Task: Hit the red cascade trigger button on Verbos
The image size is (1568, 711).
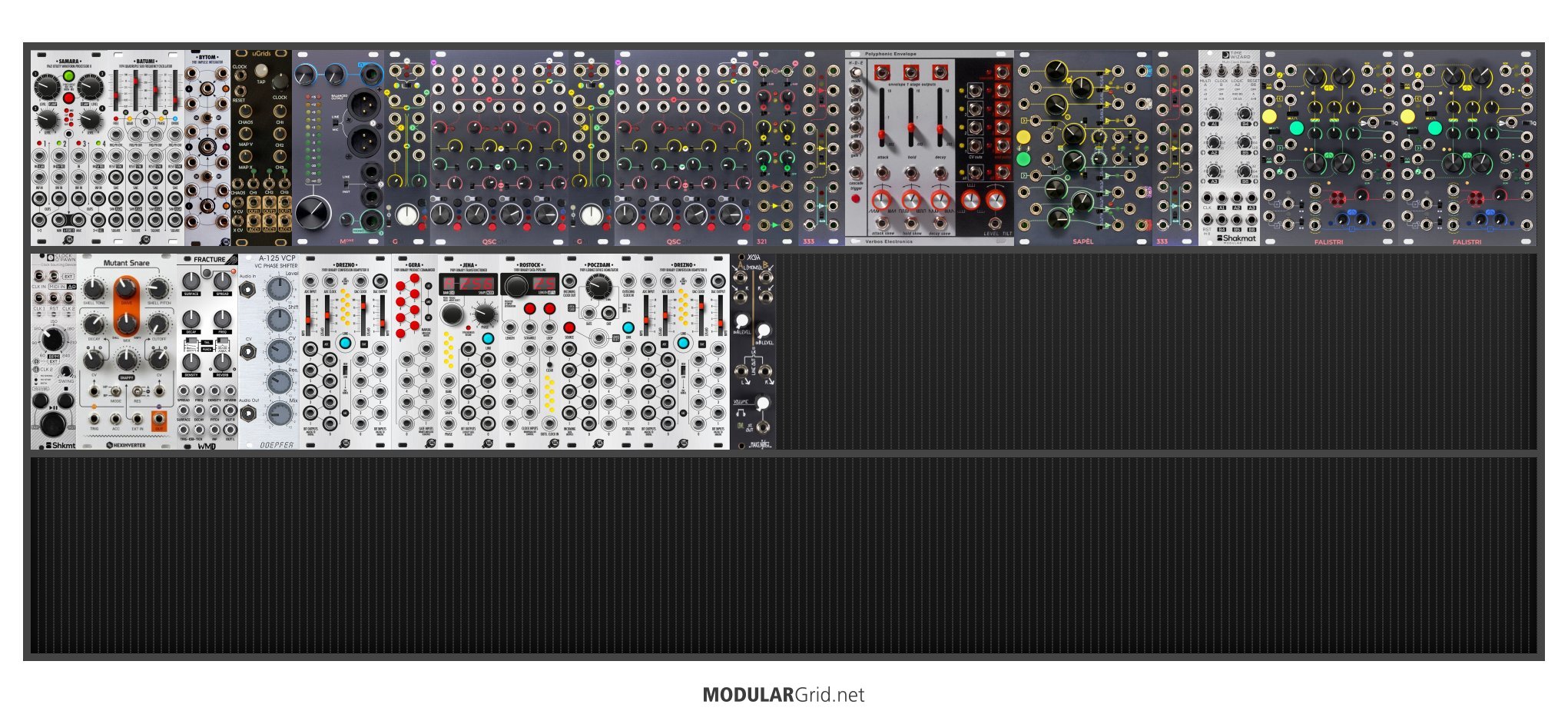Action: [856, 198]
